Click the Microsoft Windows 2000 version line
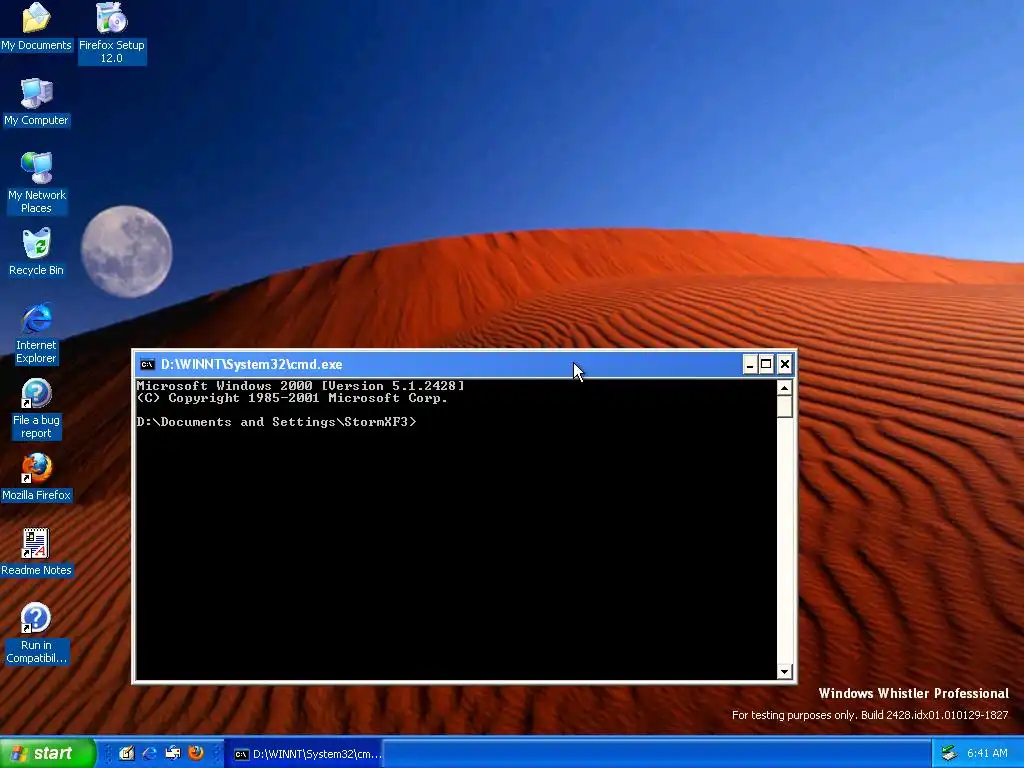 click(x=300, y=385)
